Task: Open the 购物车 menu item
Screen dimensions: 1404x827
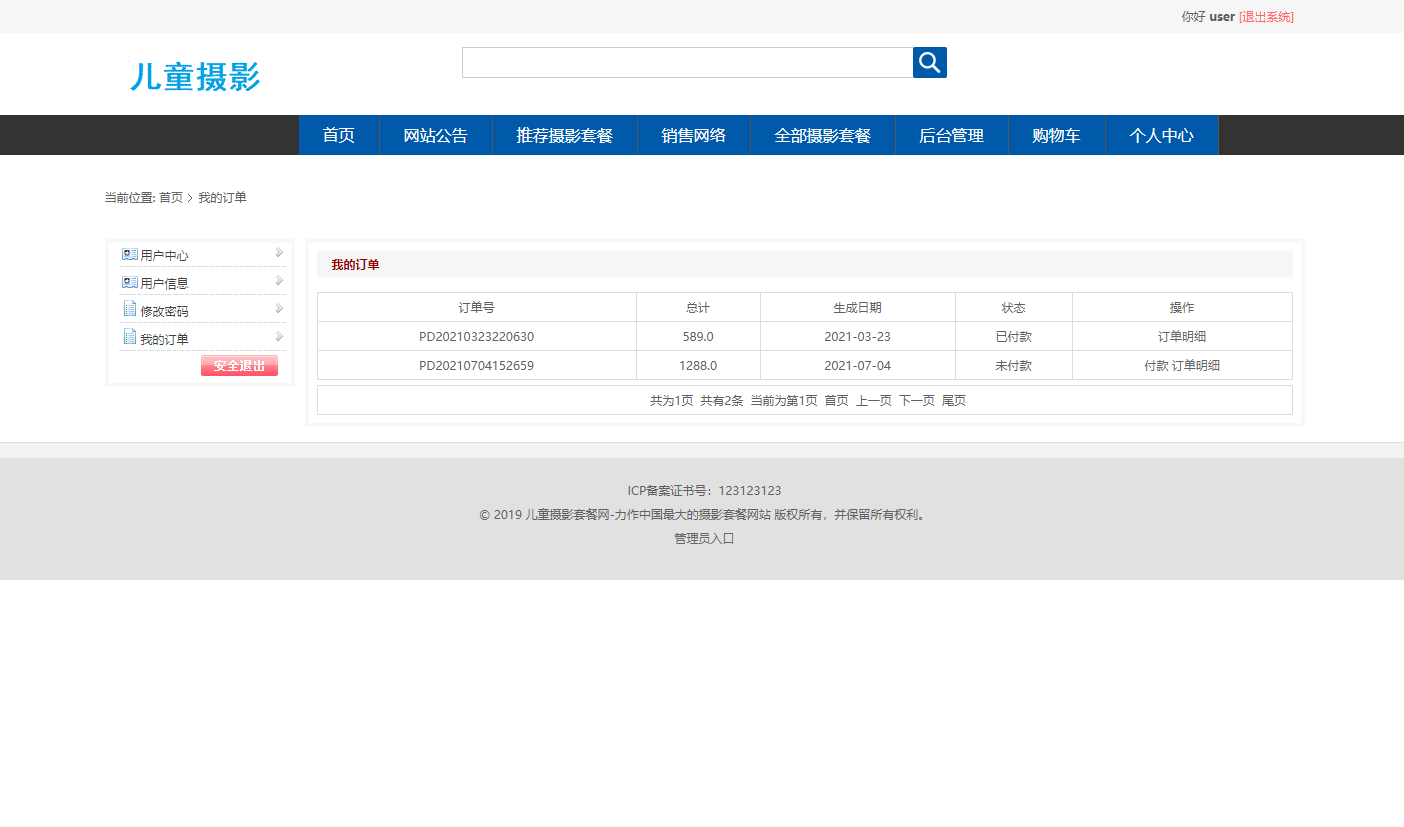Action: tap(1056, 135)
